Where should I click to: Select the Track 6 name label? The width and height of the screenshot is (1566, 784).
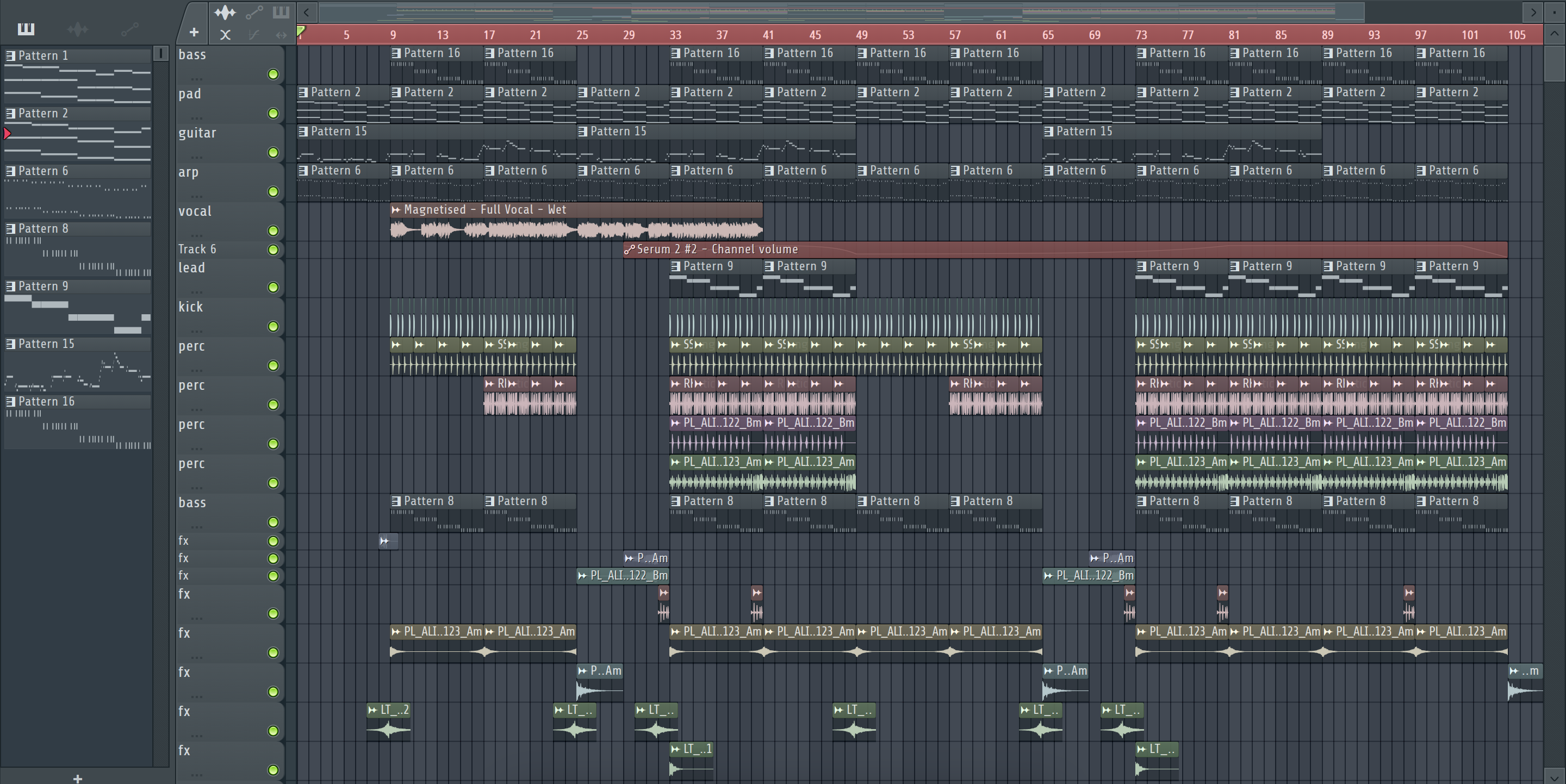197,249
